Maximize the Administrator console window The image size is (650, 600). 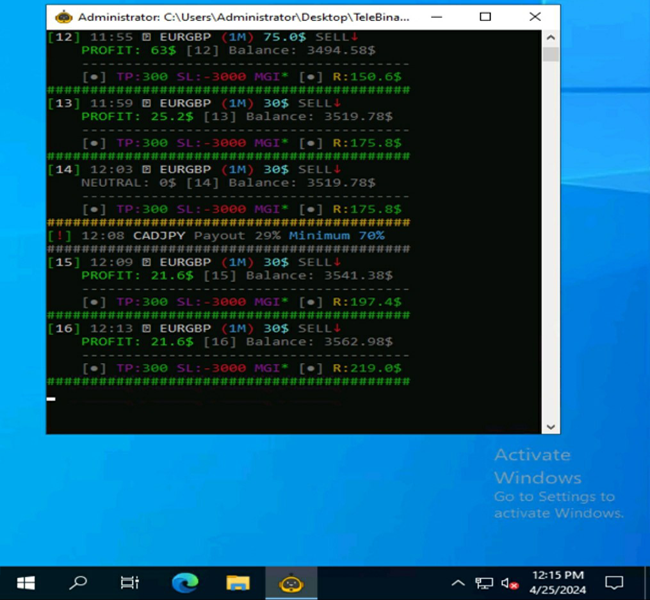click(485, 17)
